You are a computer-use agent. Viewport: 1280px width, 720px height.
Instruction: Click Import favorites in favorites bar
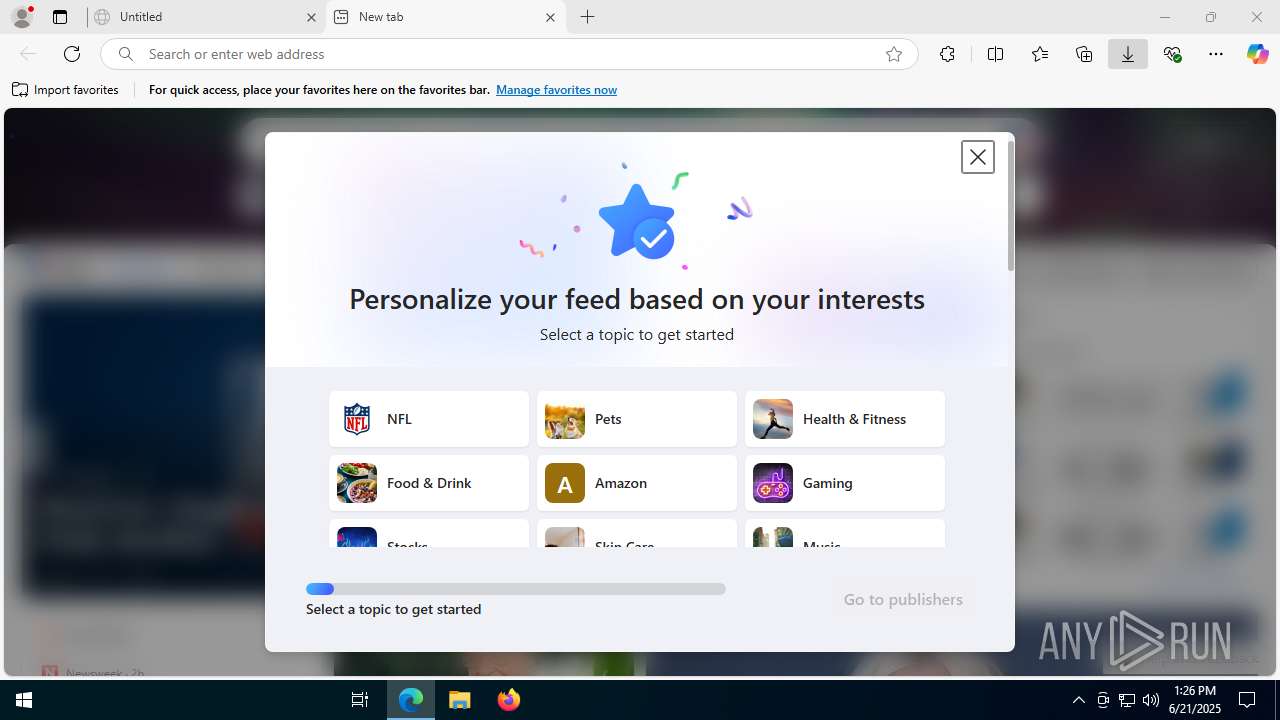(x=65, y=90)
